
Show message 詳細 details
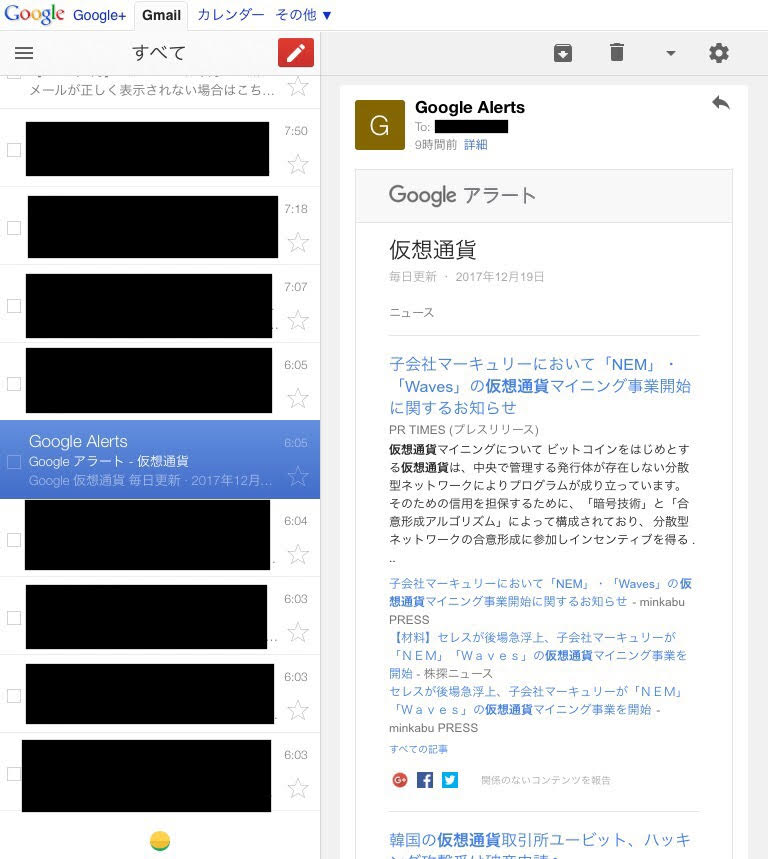tap(475, 145)
